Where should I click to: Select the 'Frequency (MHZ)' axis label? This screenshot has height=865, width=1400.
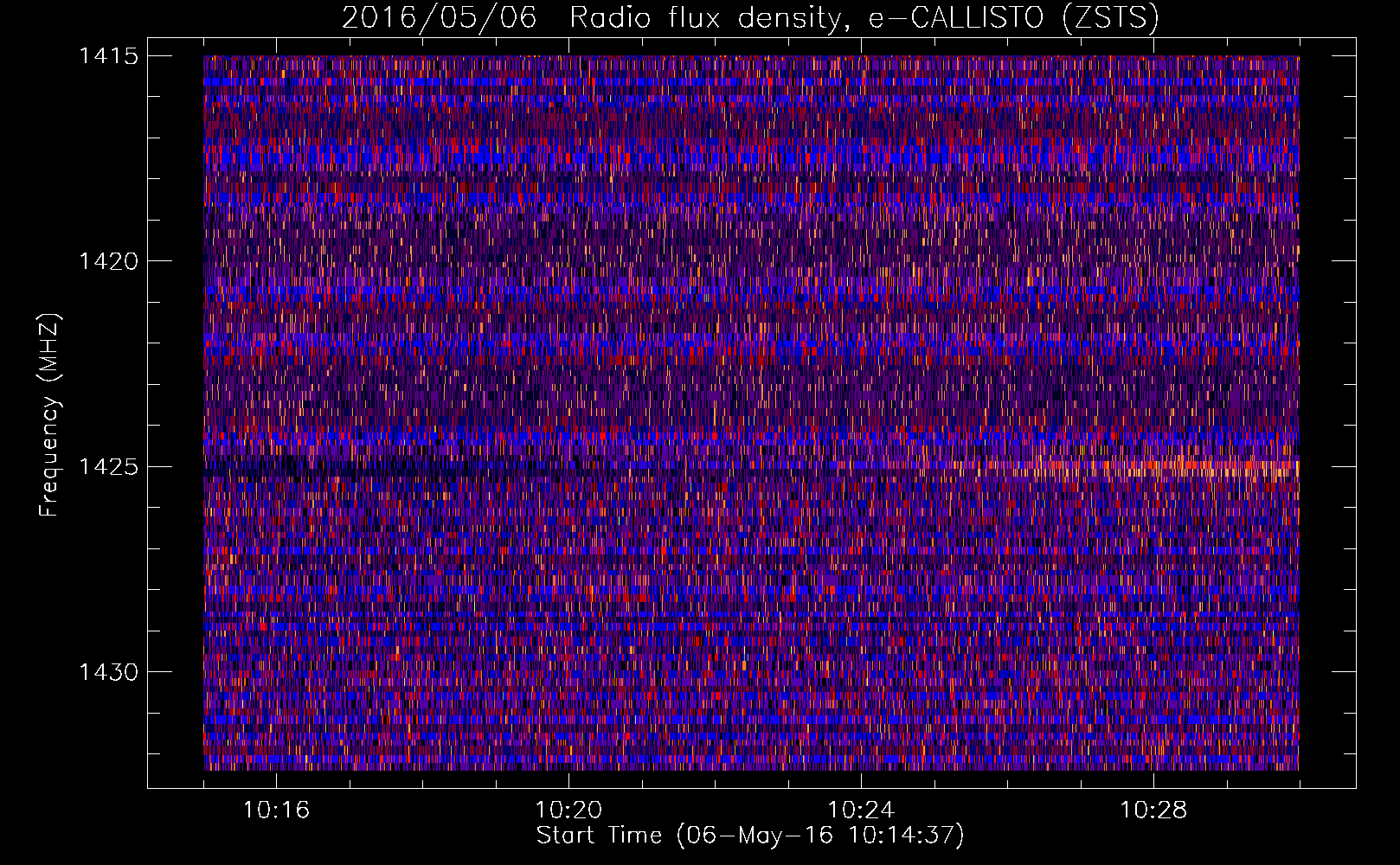(50, 415)
